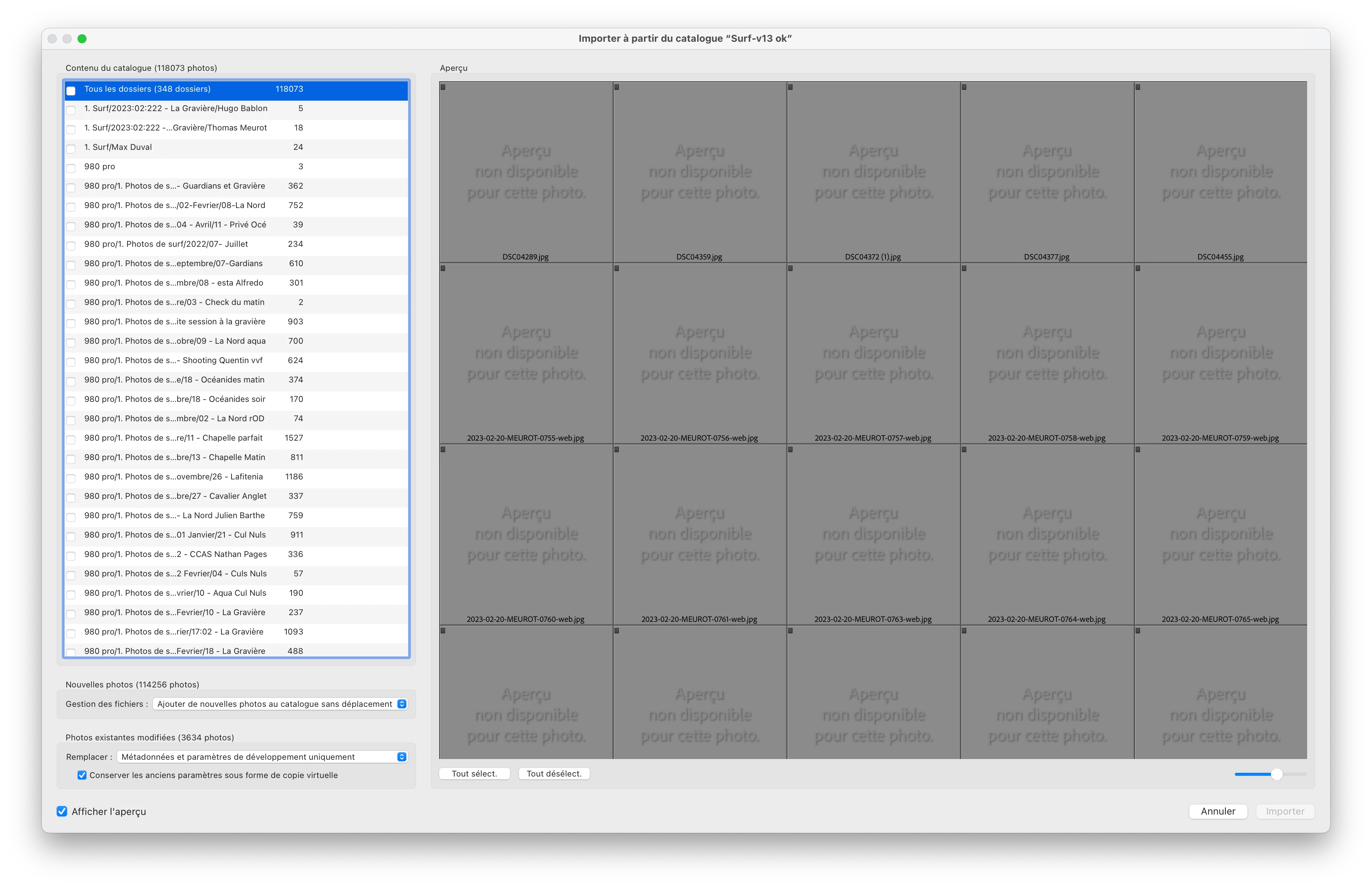Tick the selection box on DSC04289.jpg thumbnail

pyautogui.click(x=443, y=87)
